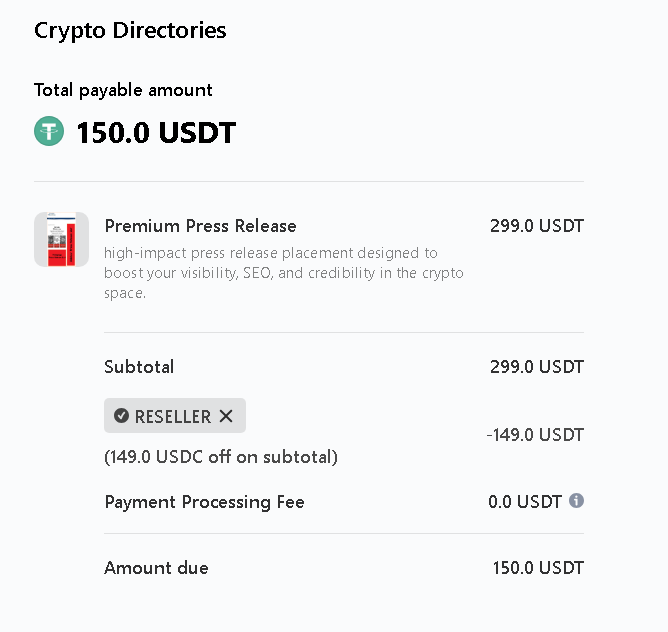Select the RESELLER coupon code label
This screenshot has height=632, width=668.
(x=173, y=416)
